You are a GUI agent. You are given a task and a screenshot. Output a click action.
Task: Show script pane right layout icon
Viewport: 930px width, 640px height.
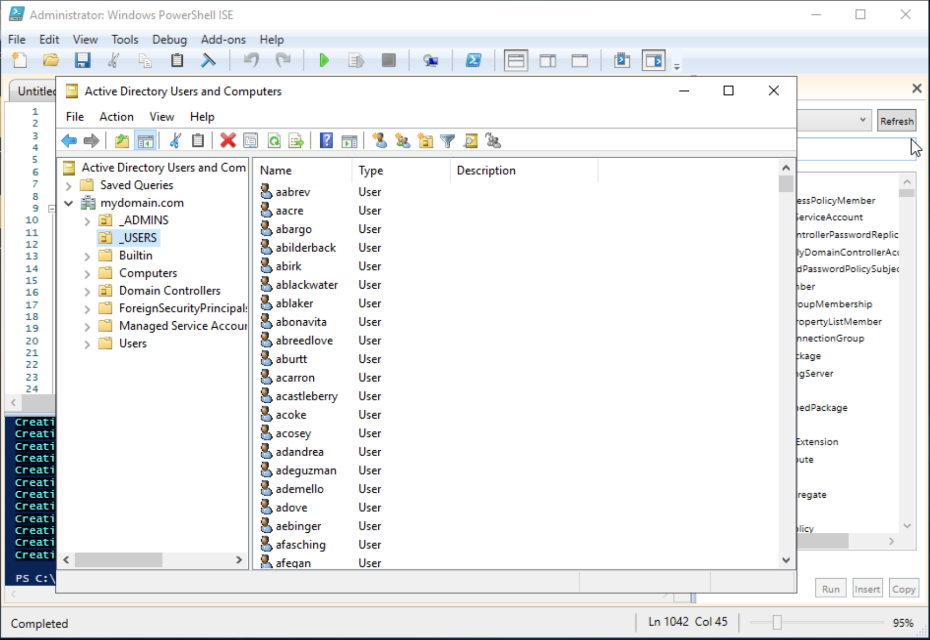(548, 61)
